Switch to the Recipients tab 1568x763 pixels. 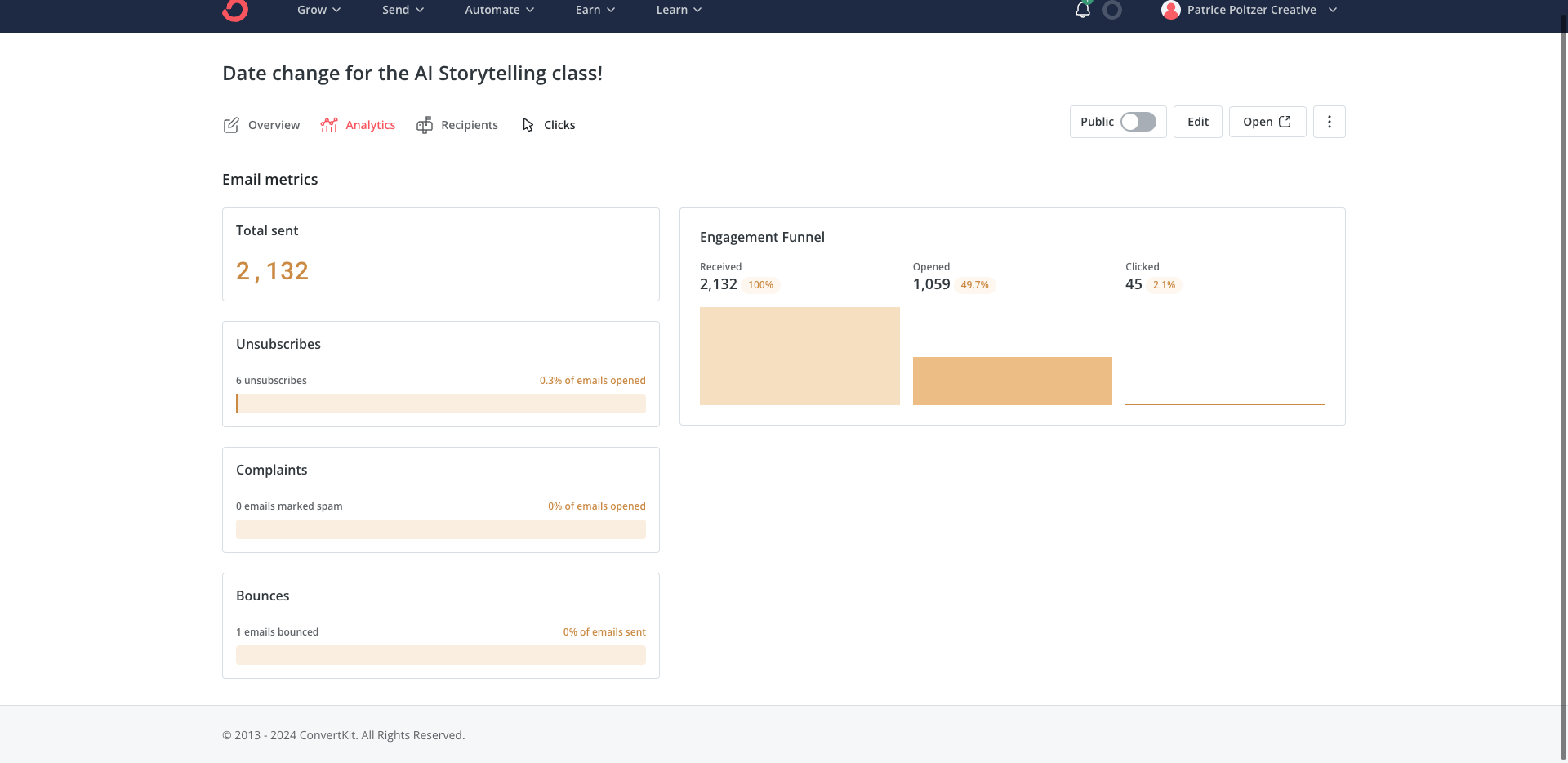(457, 125)
